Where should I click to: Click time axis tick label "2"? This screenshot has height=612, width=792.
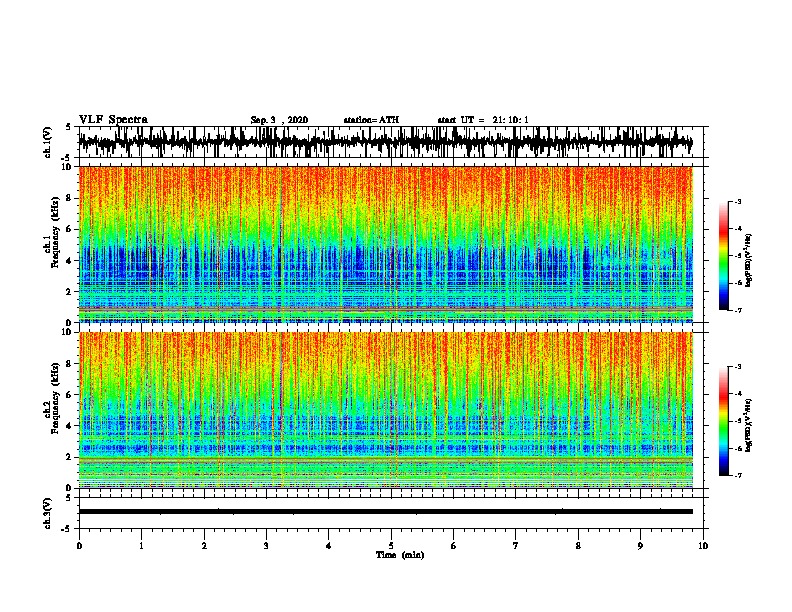point(204,546)
